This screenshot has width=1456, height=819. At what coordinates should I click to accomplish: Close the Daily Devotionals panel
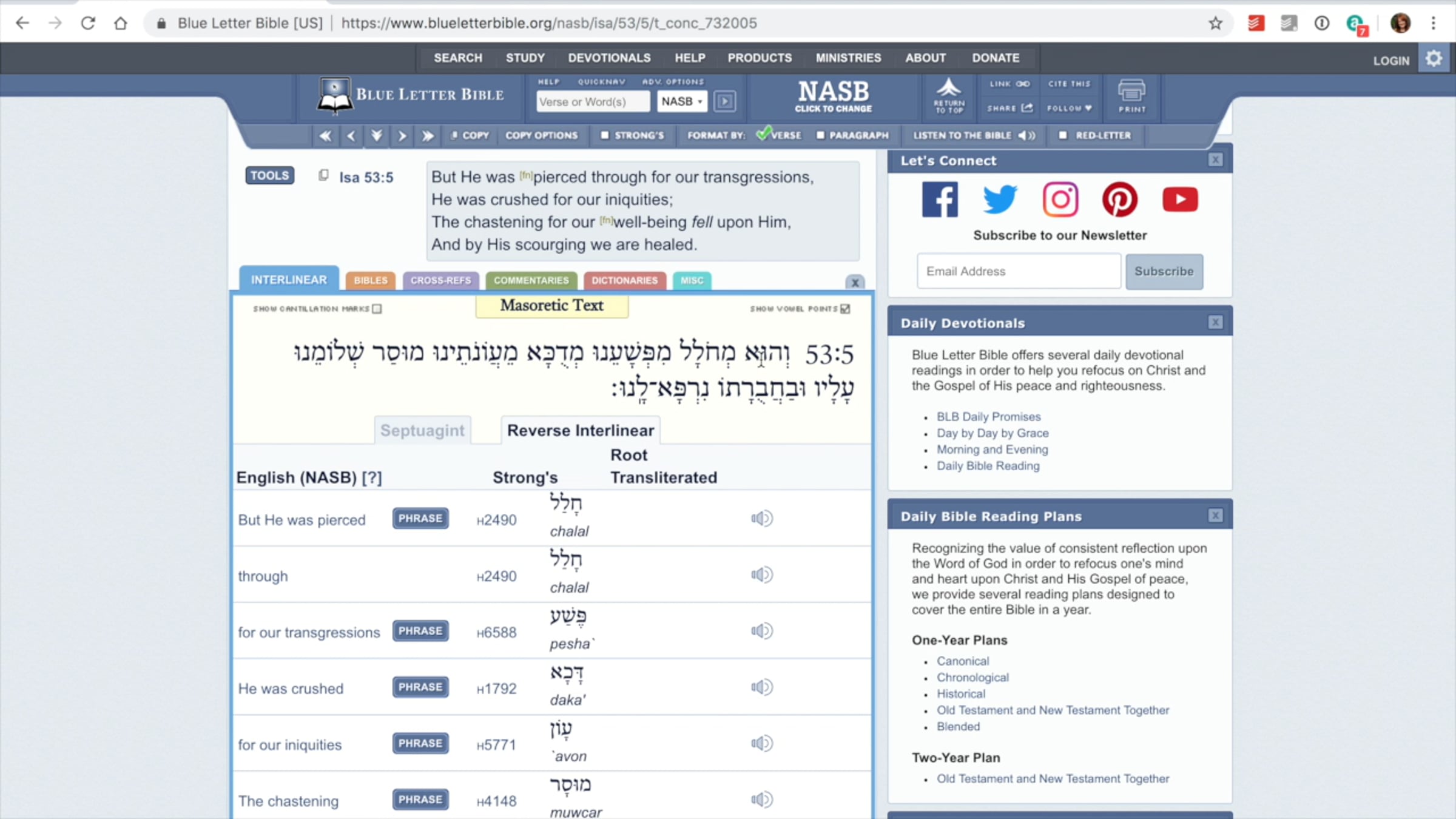click(x=1216, y=322)
